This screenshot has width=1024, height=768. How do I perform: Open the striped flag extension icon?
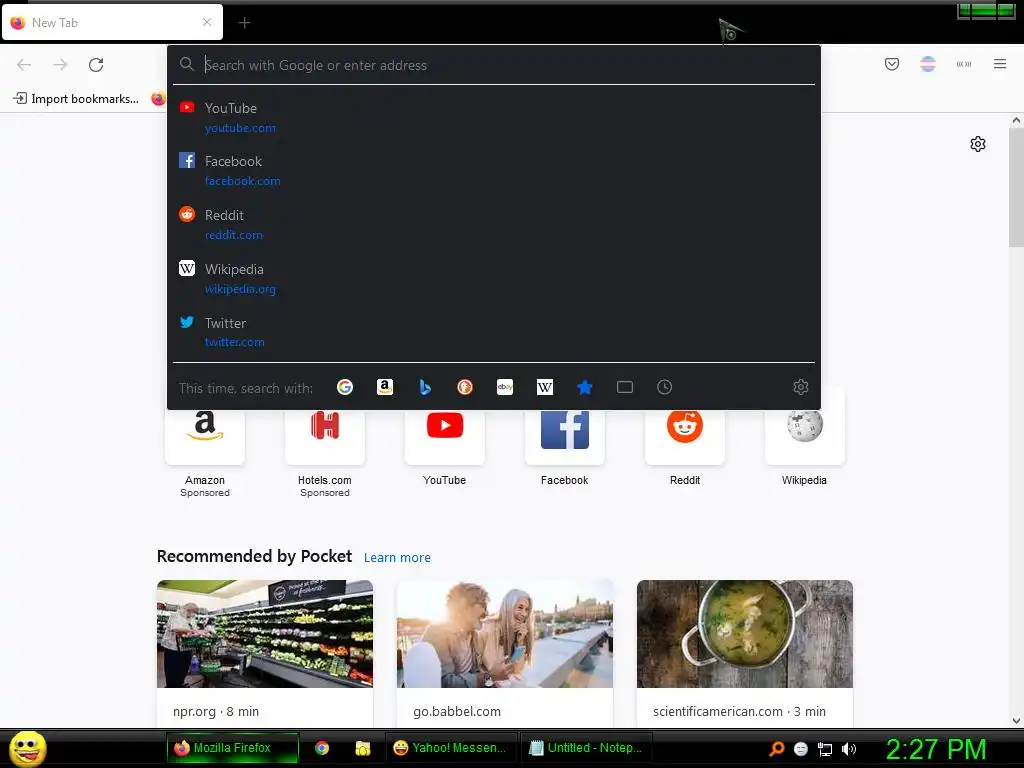[928, 64]
